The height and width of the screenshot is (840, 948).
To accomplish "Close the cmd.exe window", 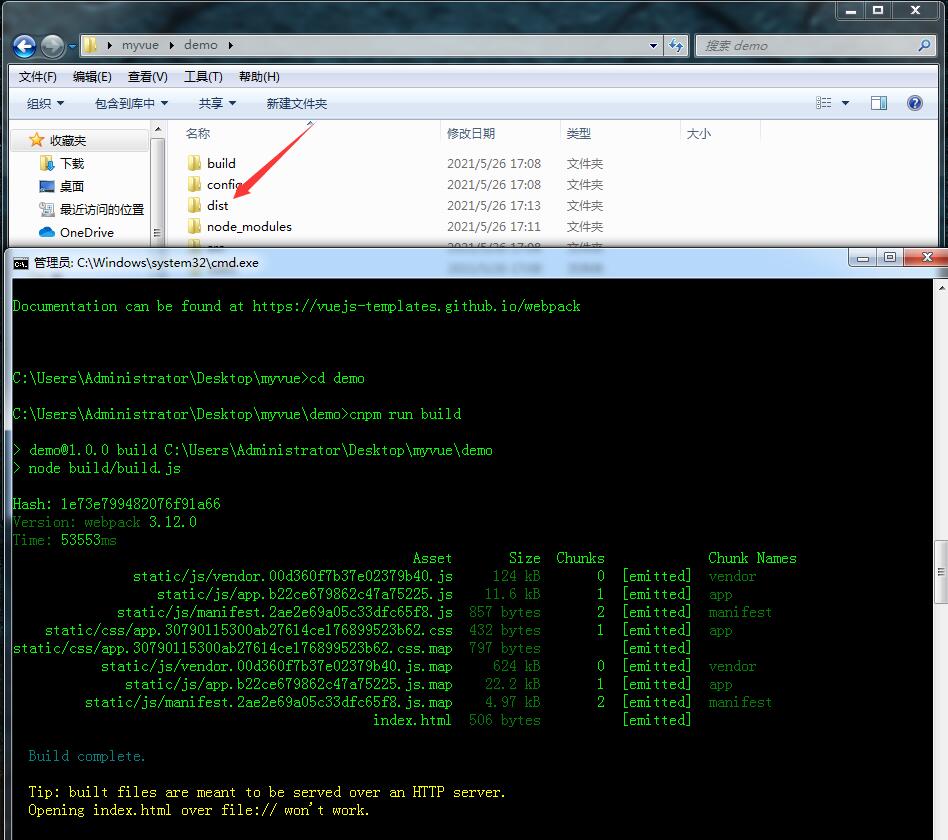I will [927, 258].
